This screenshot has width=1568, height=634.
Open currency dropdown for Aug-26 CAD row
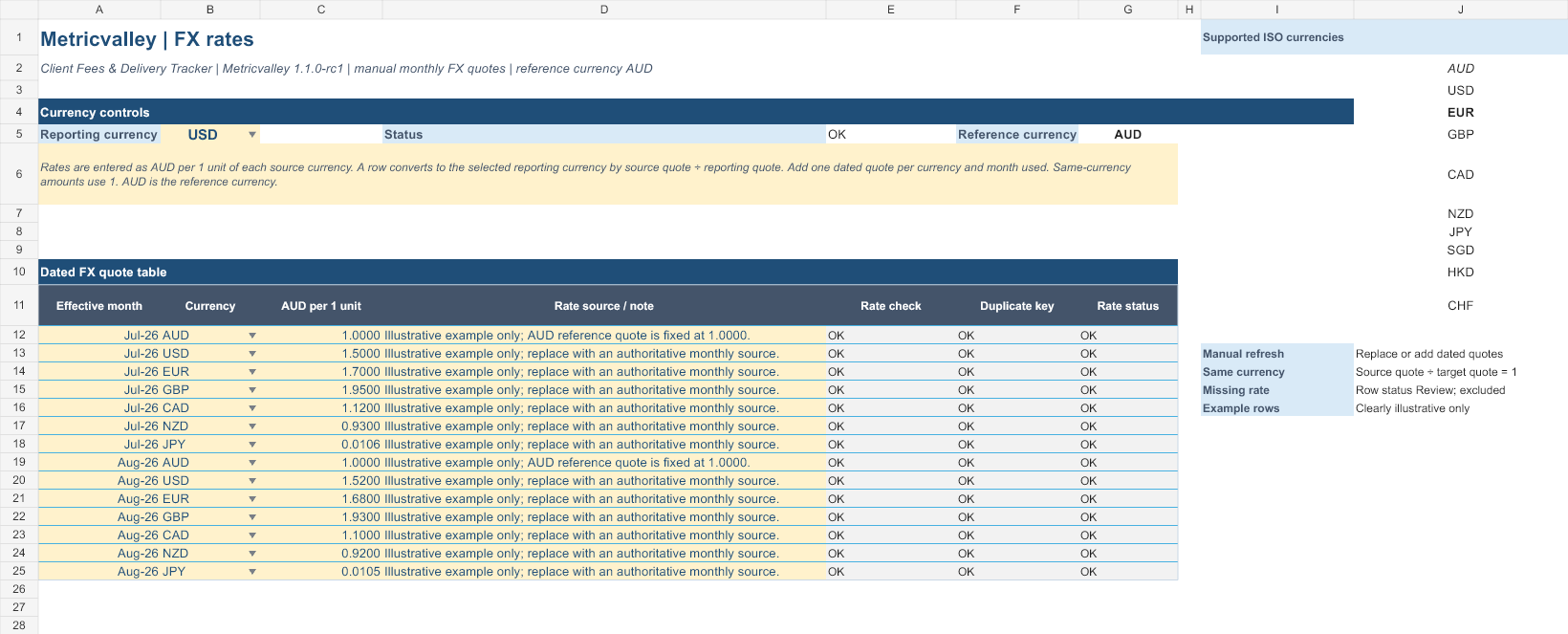click(x=252, y=536)
